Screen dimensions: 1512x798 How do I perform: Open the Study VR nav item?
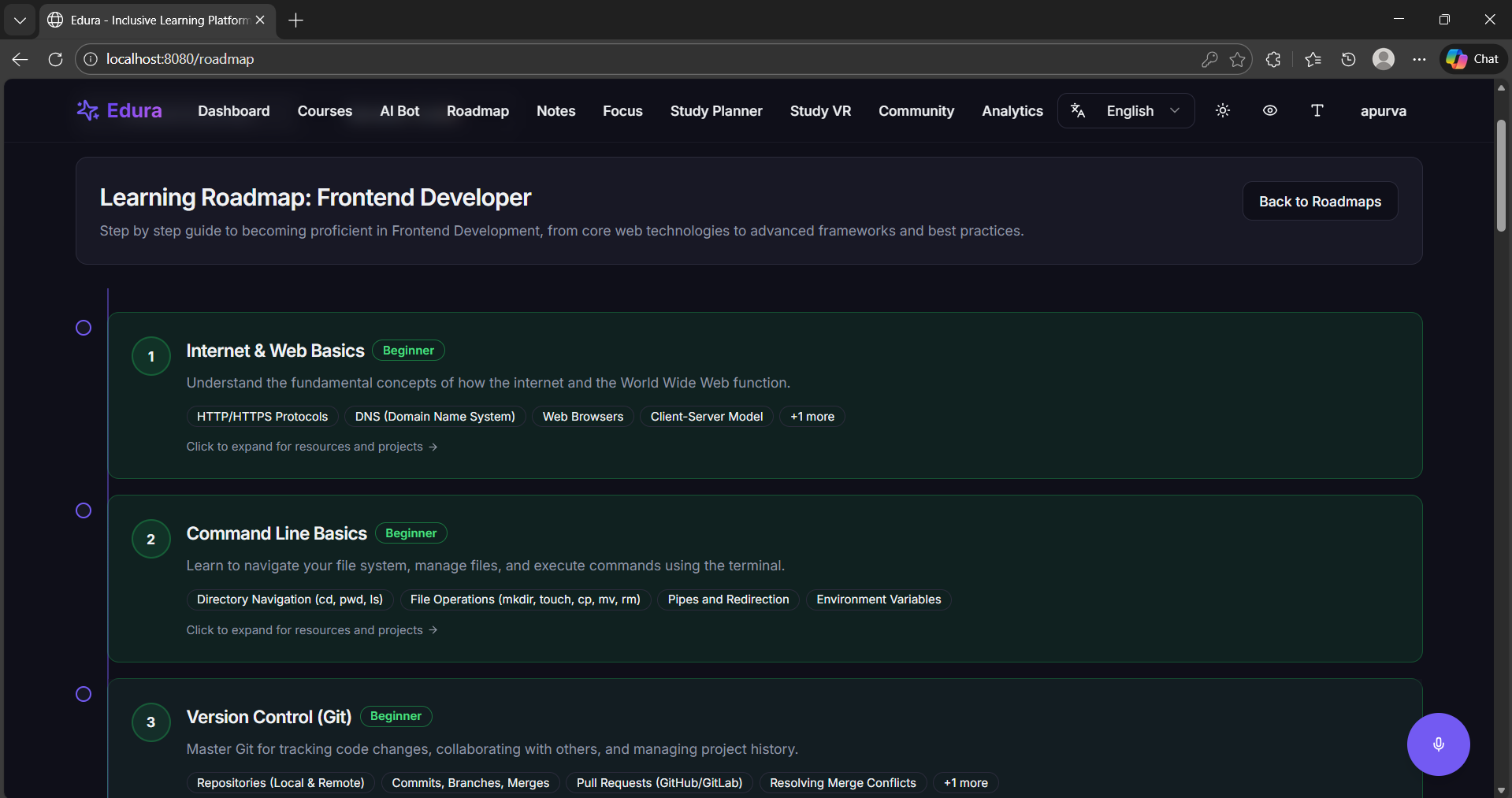(x=821, y=111)
